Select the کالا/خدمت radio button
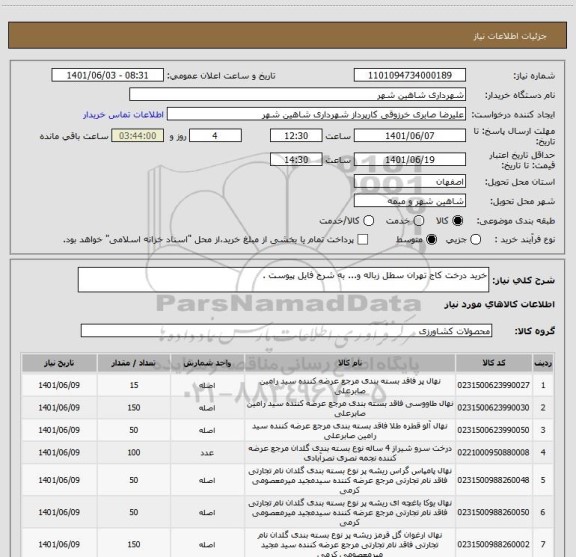Viewport: 576px width, 557px height. point(368,221)
